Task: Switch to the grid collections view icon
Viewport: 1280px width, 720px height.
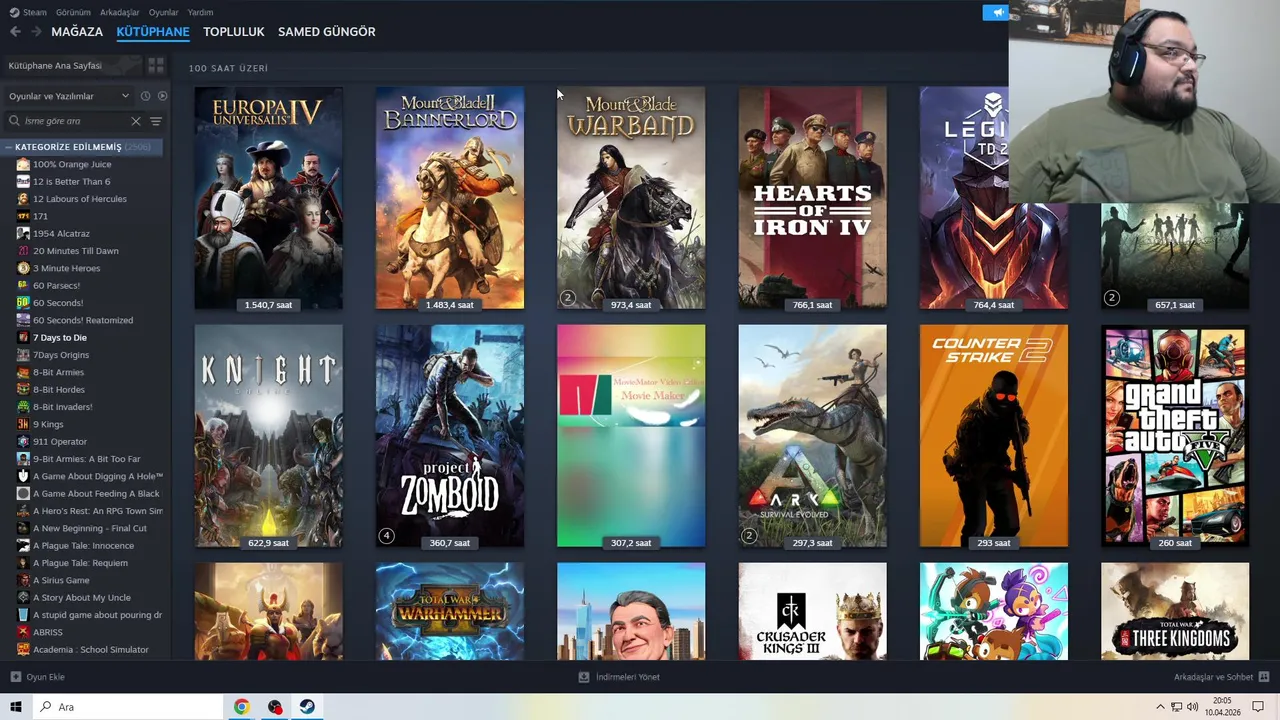Action: (x=156, y=66)
